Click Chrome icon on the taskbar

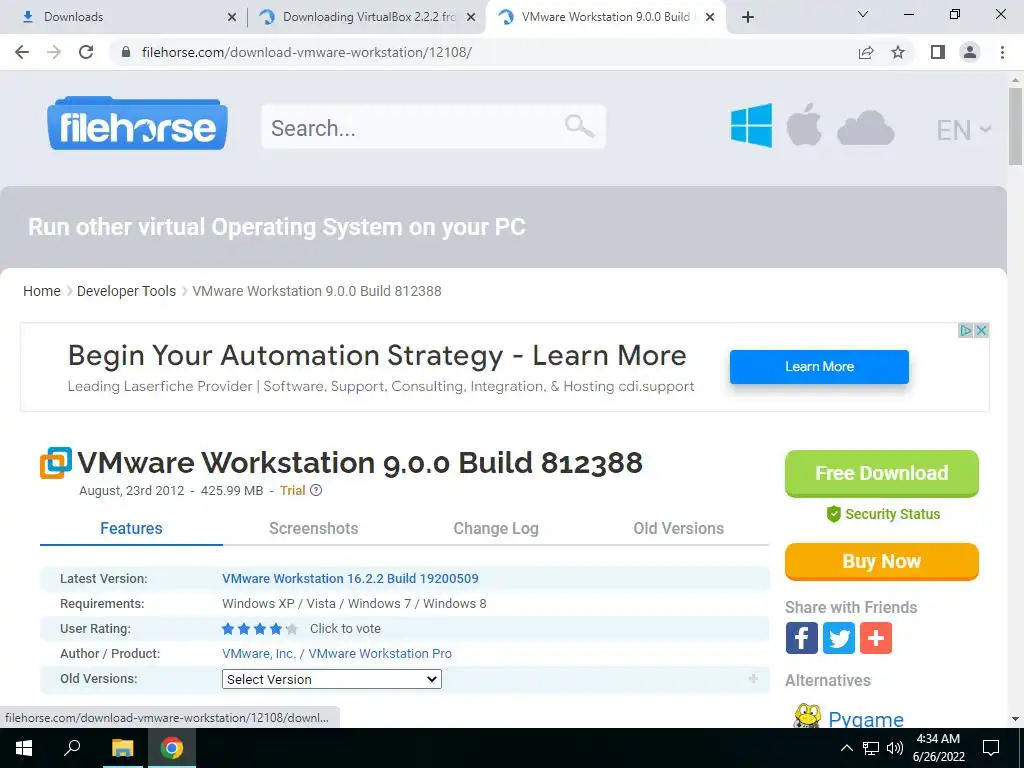coord(172,748)
